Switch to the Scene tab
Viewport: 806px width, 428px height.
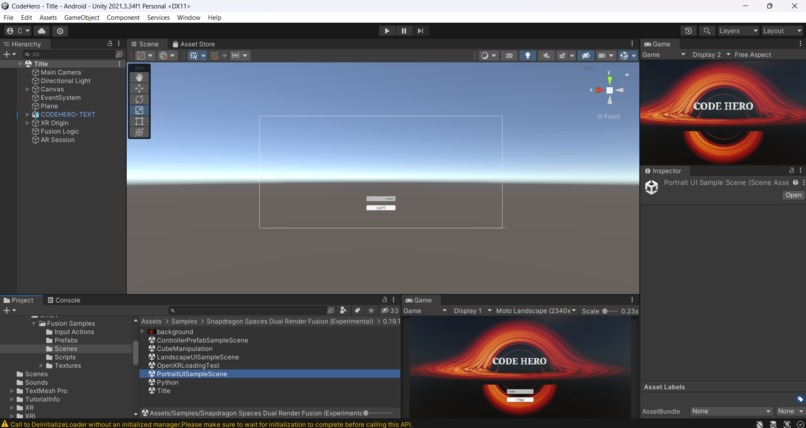(x=145, y=44)
